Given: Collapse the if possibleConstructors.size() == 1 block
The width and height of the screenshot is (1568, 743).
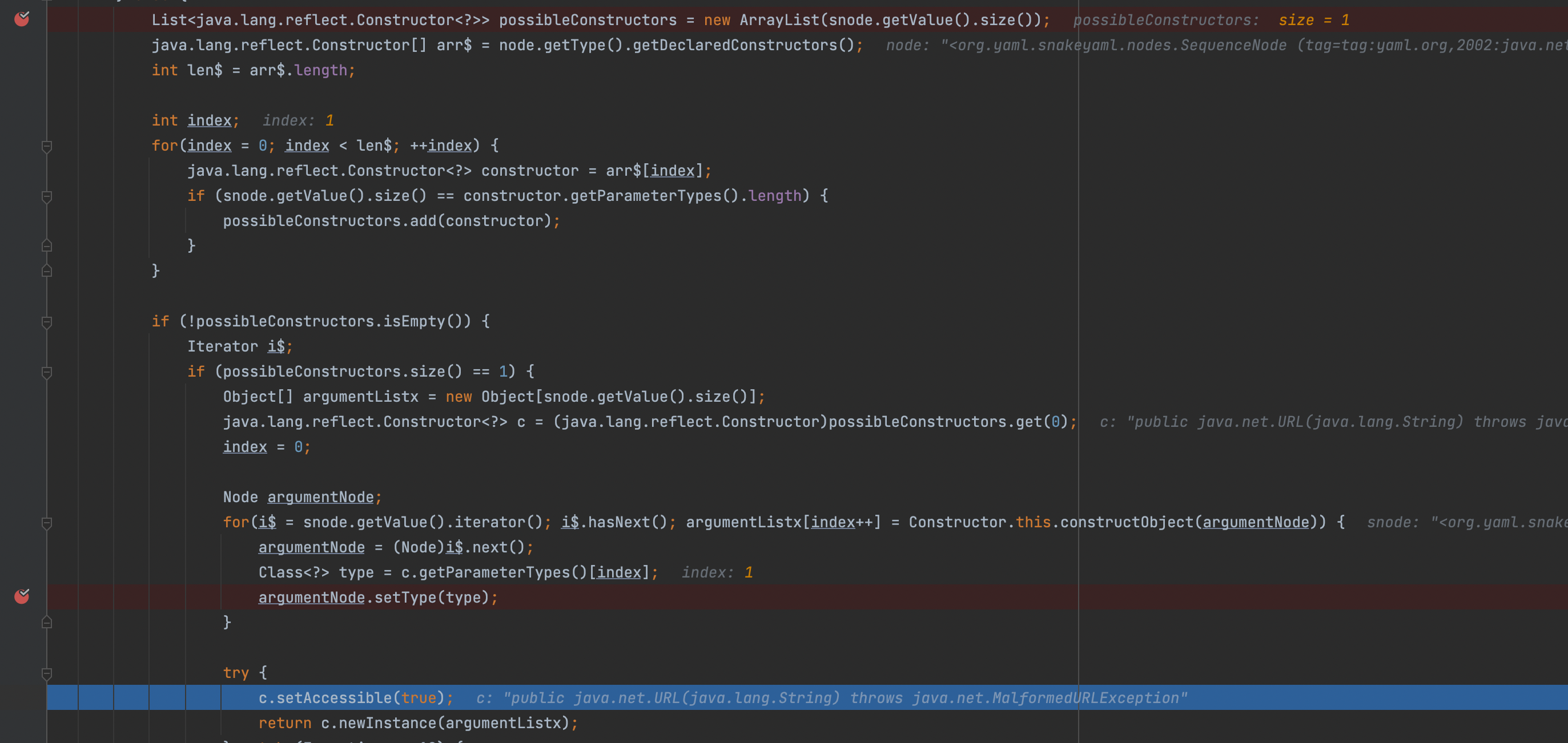Looking at the screenshot, I should click(47, 373).
